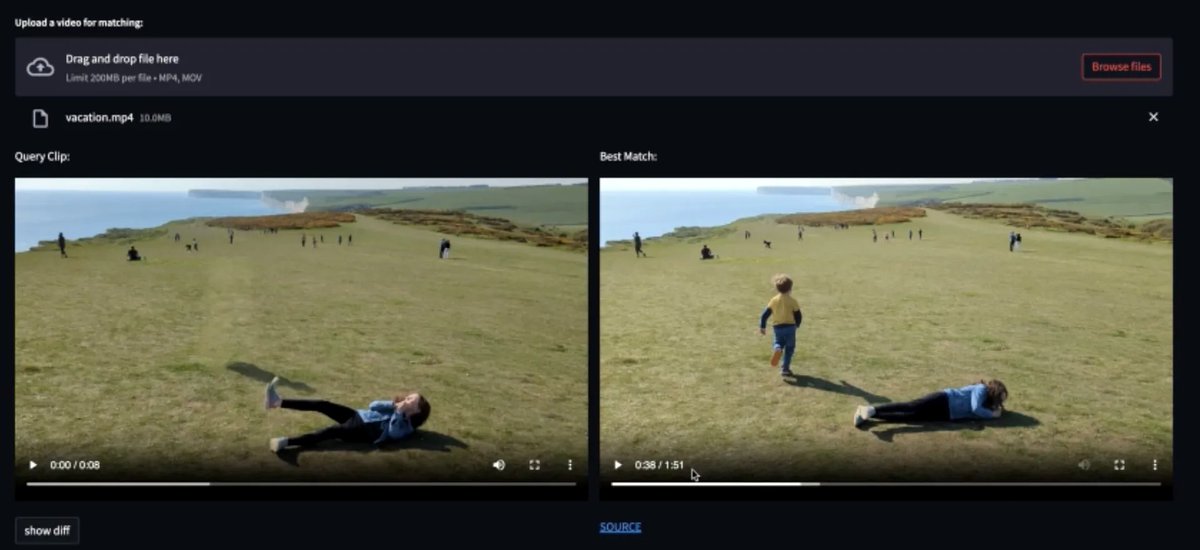Click the vacation.mp4 file icon
Image resolution: width=1200 pixels, height=550 pixels.
40,118
